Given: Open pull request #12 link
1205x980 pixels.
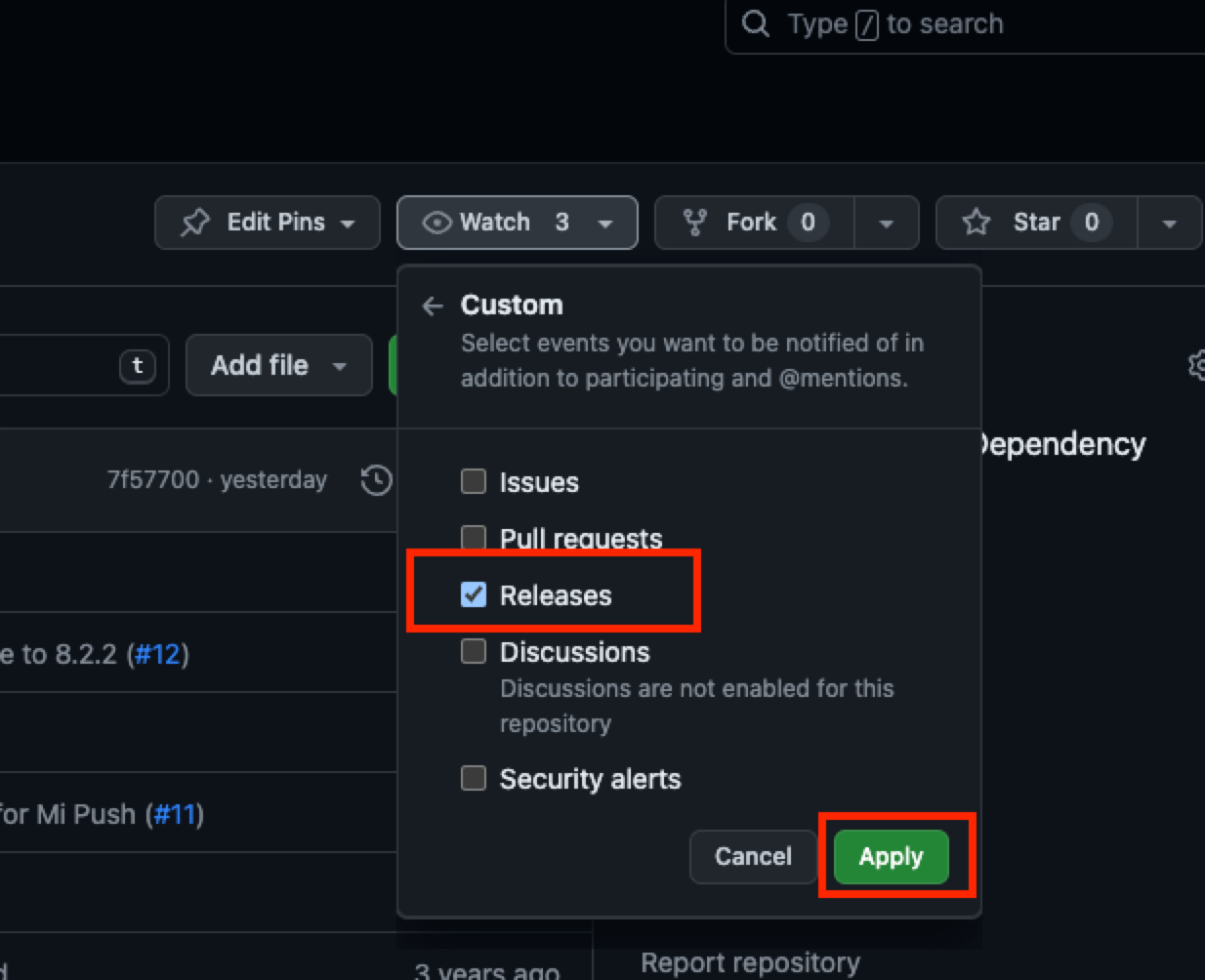Looking at the screenshot, I should [x=157, y=654].
